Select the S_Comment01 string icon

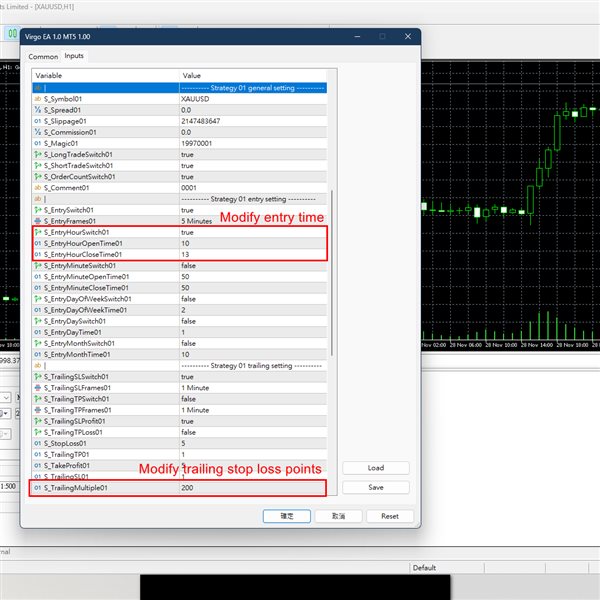(x=38, y=188)
